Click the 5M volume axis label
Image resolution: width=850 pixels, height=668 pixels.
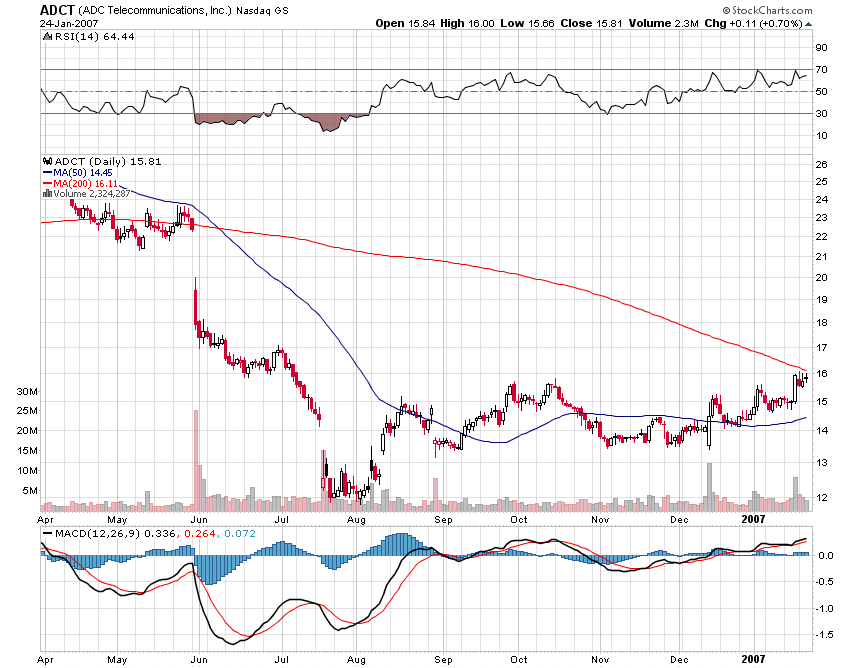click(x=30, y=491)
